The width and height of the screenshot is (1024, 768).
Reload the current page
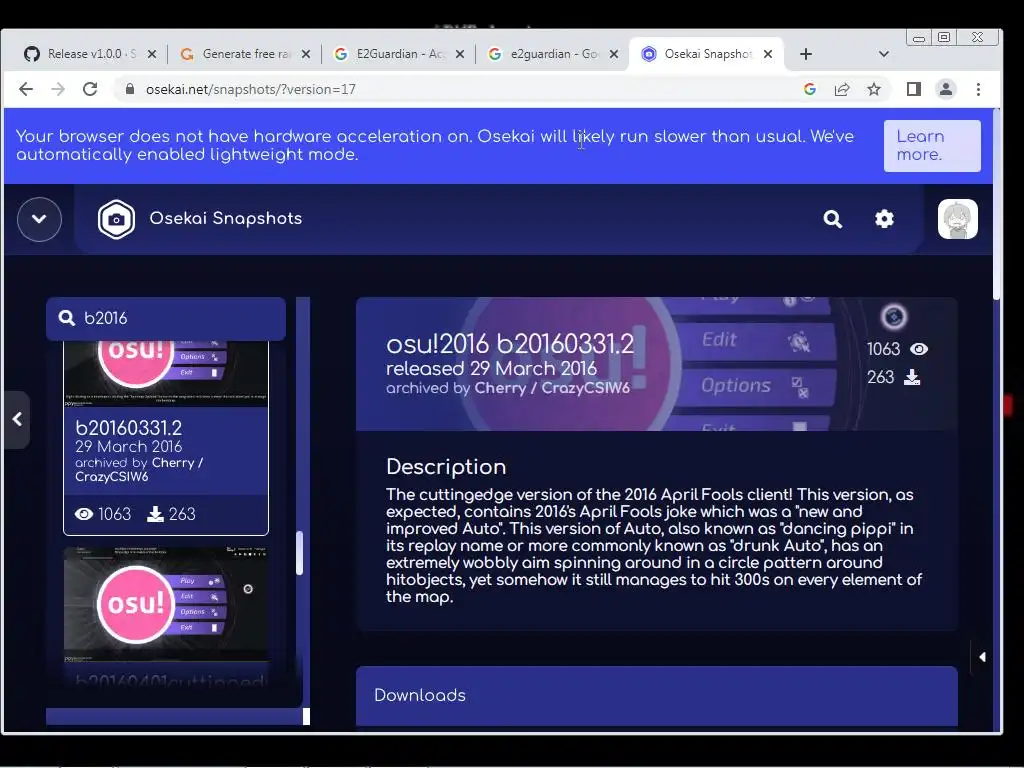coord(90,89)
